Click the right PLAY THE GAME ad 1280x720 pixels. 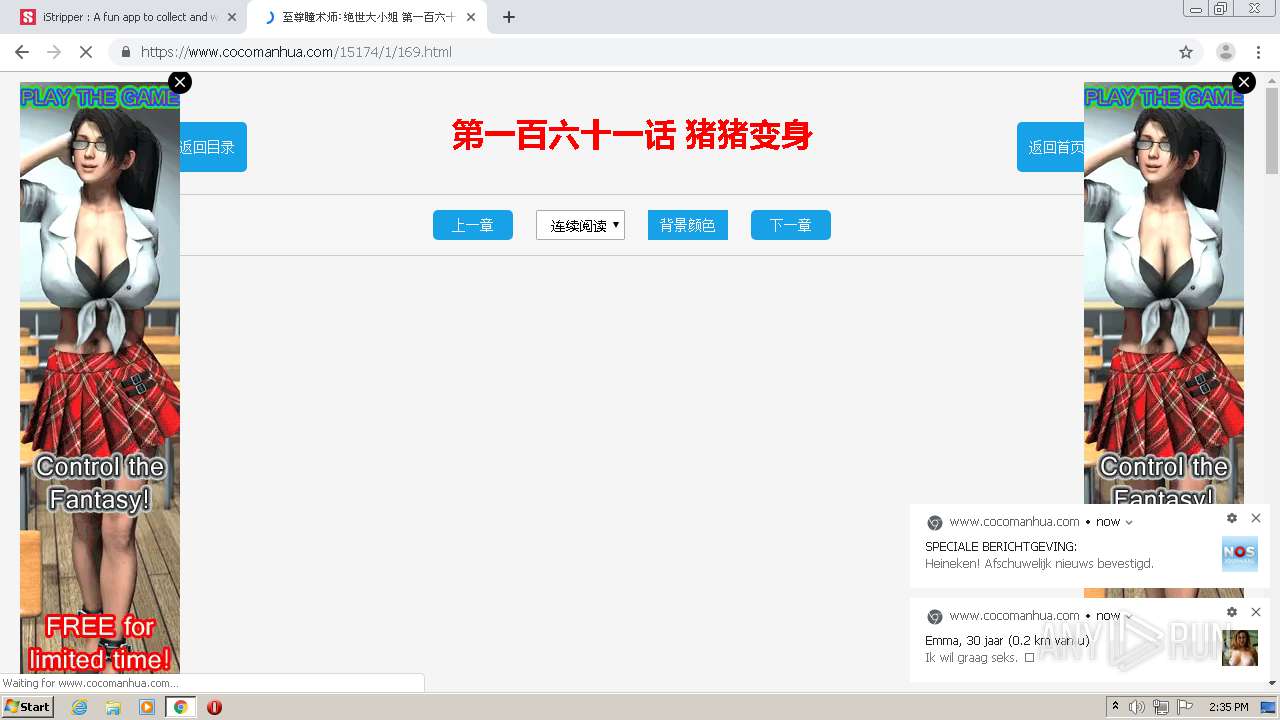pos(1164,295)
